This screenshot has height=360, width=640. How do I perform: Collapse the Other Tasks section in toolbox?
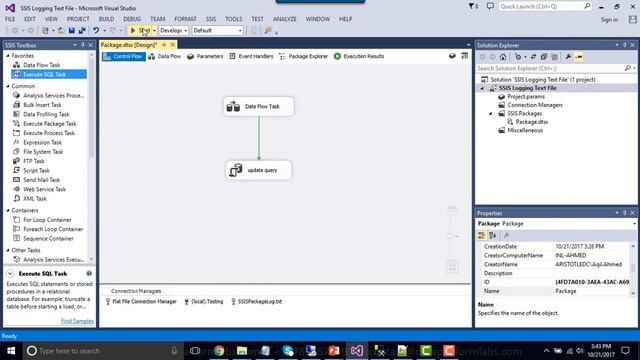click(x=8, y=250)
